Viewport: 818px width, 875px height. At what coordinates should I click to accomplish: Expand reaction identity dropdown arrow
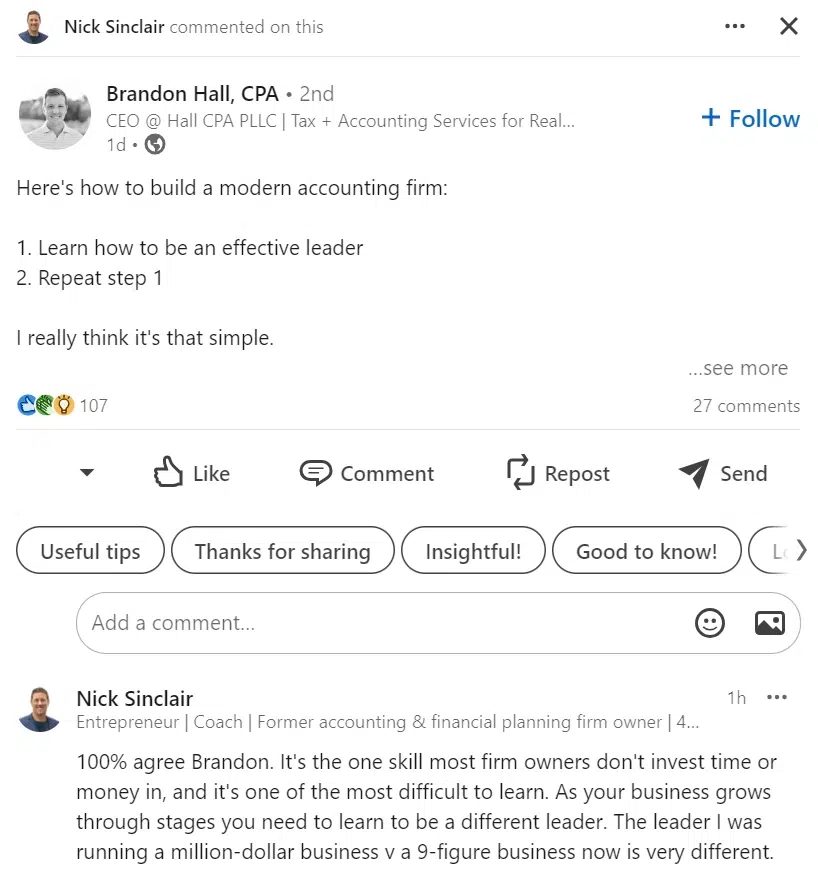point(87,473)
